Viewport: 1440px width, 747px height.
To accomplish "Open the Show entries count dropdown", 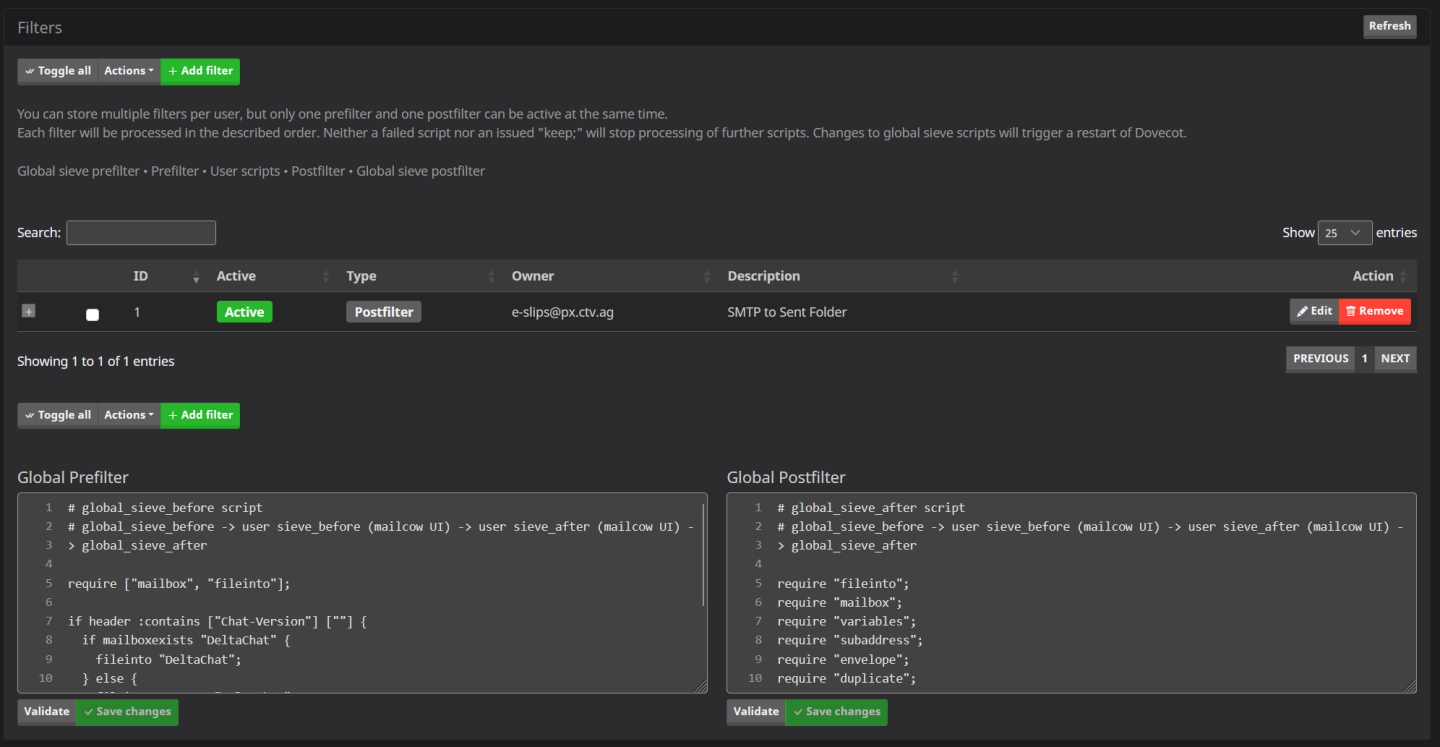I will (1344, 233).
